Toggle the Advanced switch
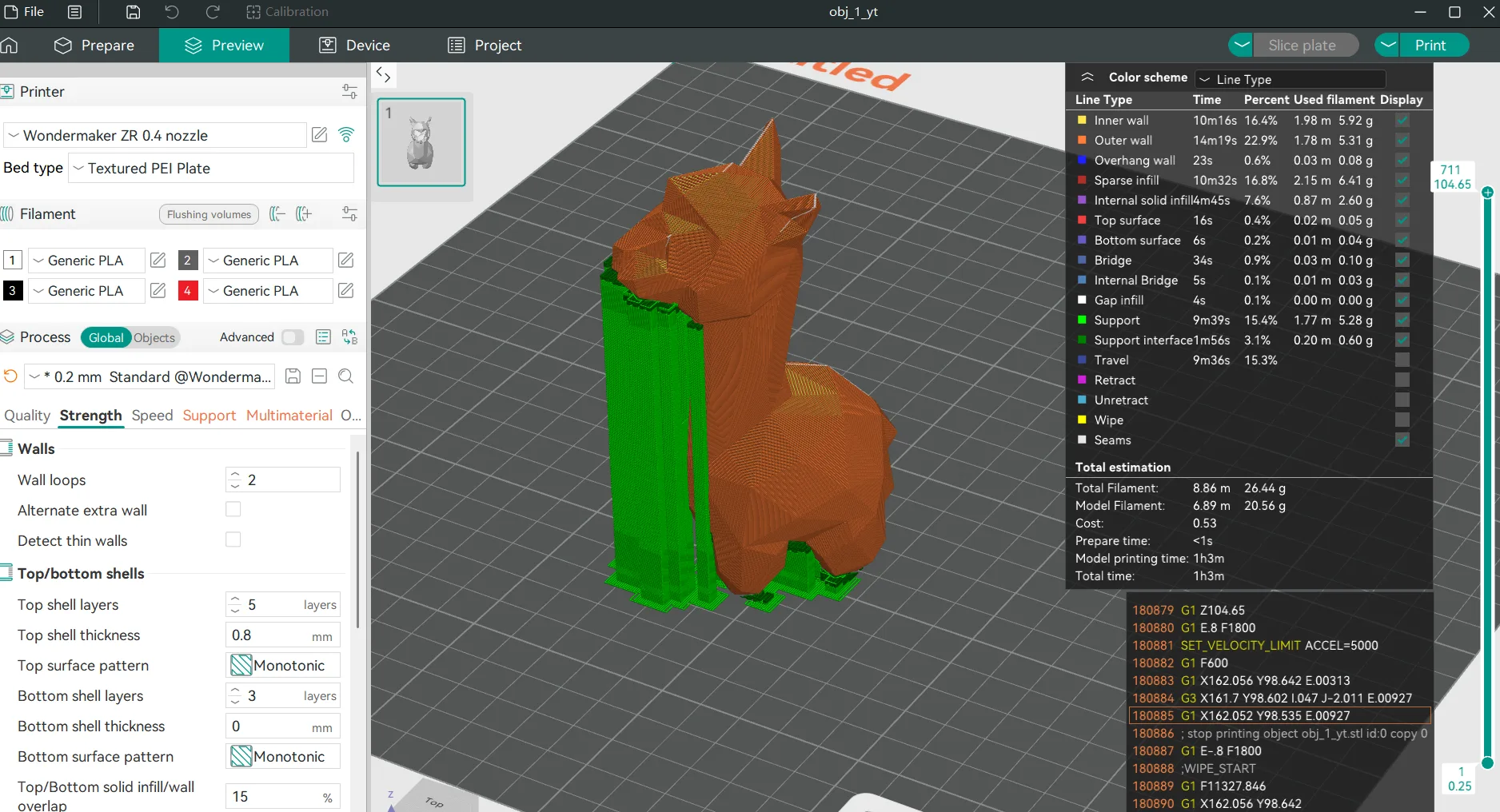Viewport: 1500px width, 812px height. coord(293,337)
